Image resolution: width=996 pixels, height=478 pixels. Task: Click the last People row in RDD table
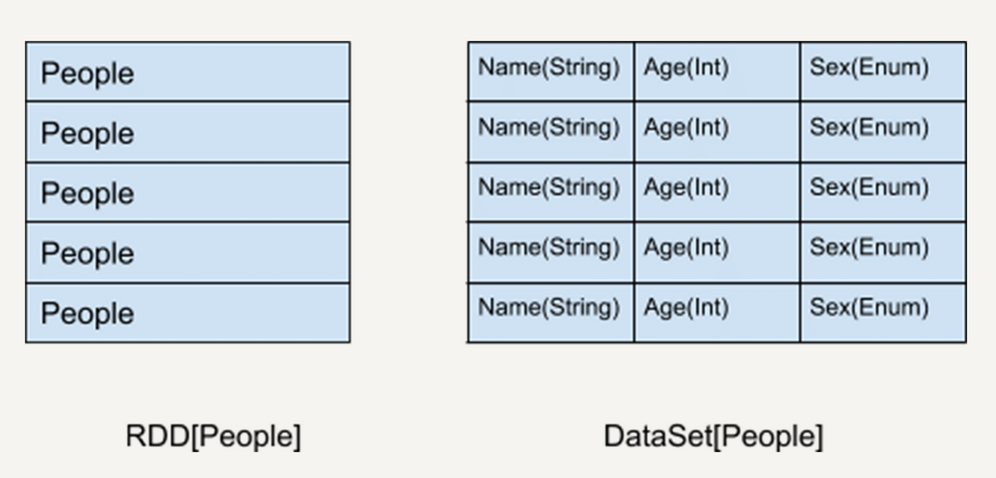pos(187,312)
